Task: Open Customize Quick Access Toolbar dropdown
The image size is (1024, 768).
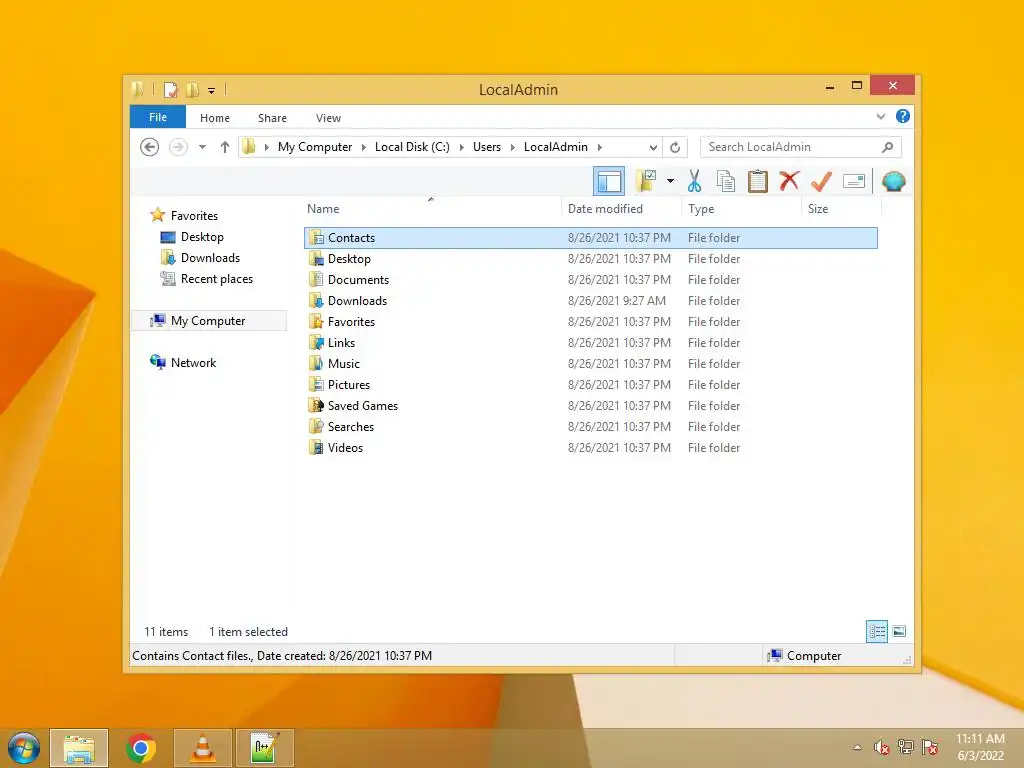Action: click(x=212, y=90)
